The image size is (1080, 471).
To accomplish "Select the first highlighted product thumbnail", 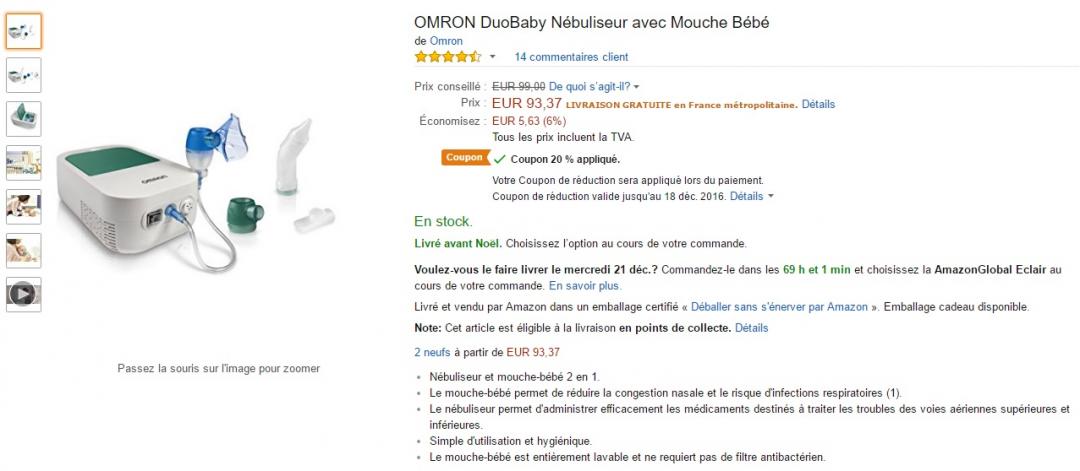I will pyautogui.click(x=24, y=31).
